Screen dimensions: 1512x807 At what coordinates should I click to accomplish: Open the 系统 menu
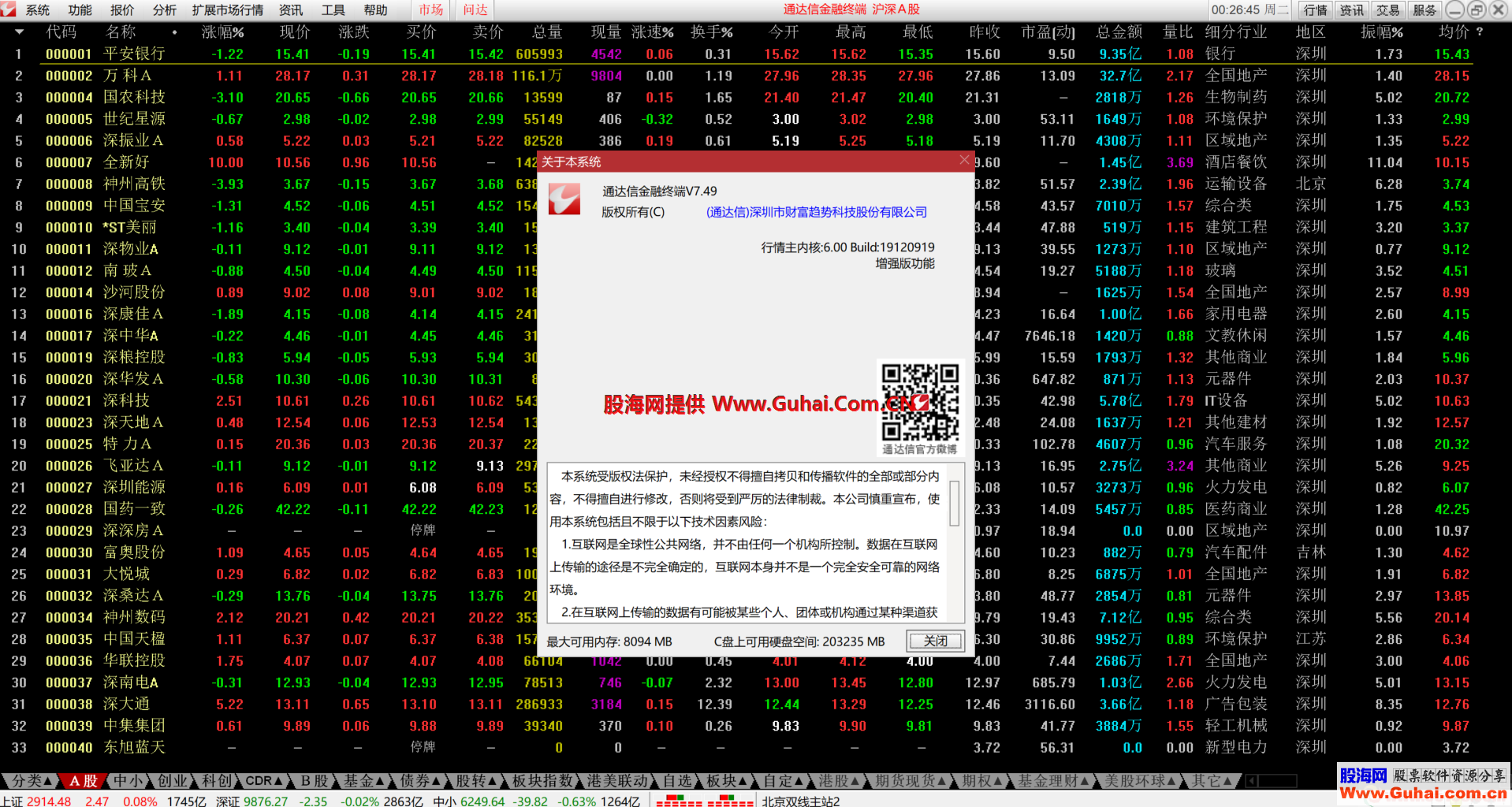38,10
